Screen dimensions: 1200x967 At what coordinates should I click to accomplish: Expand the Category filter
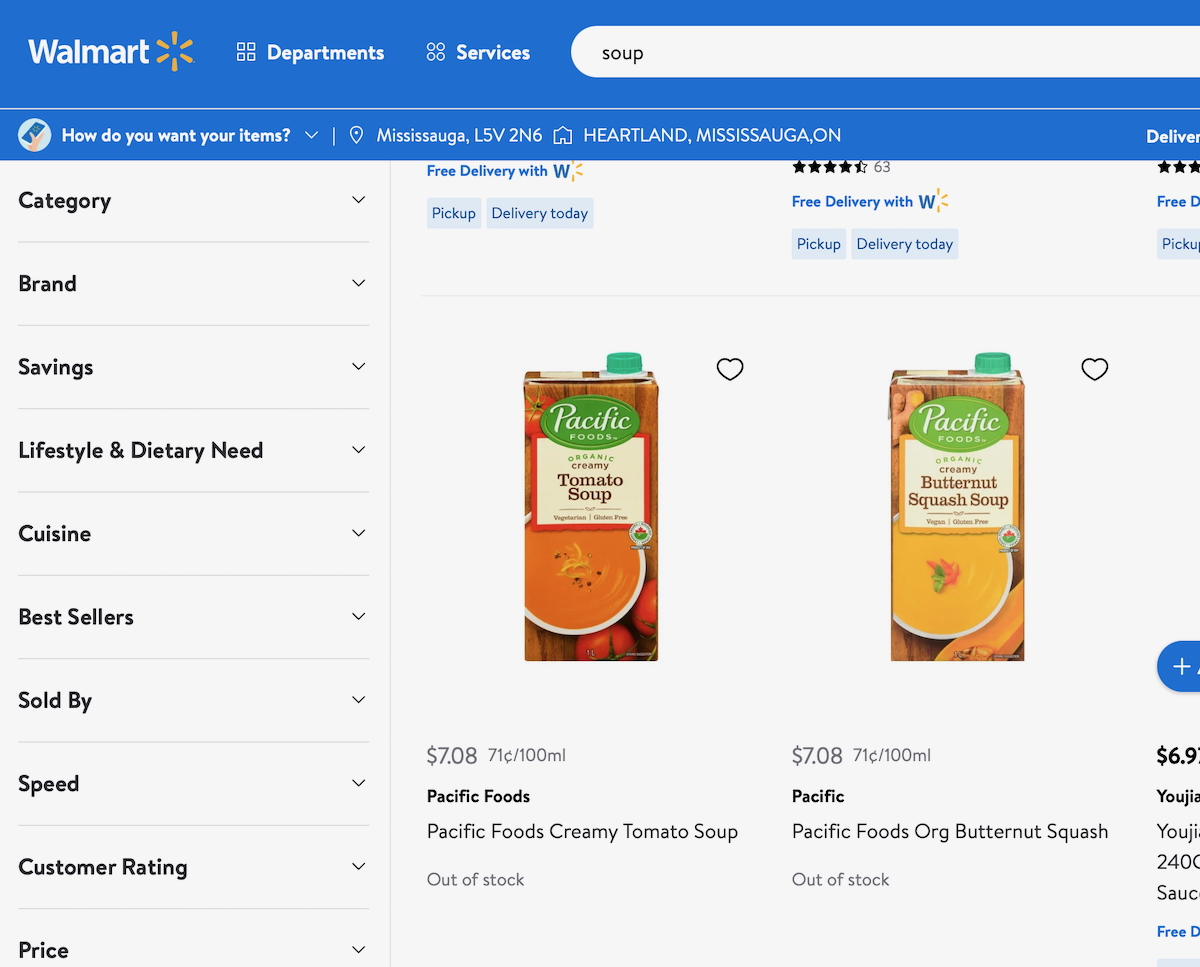tap(358, 200)
